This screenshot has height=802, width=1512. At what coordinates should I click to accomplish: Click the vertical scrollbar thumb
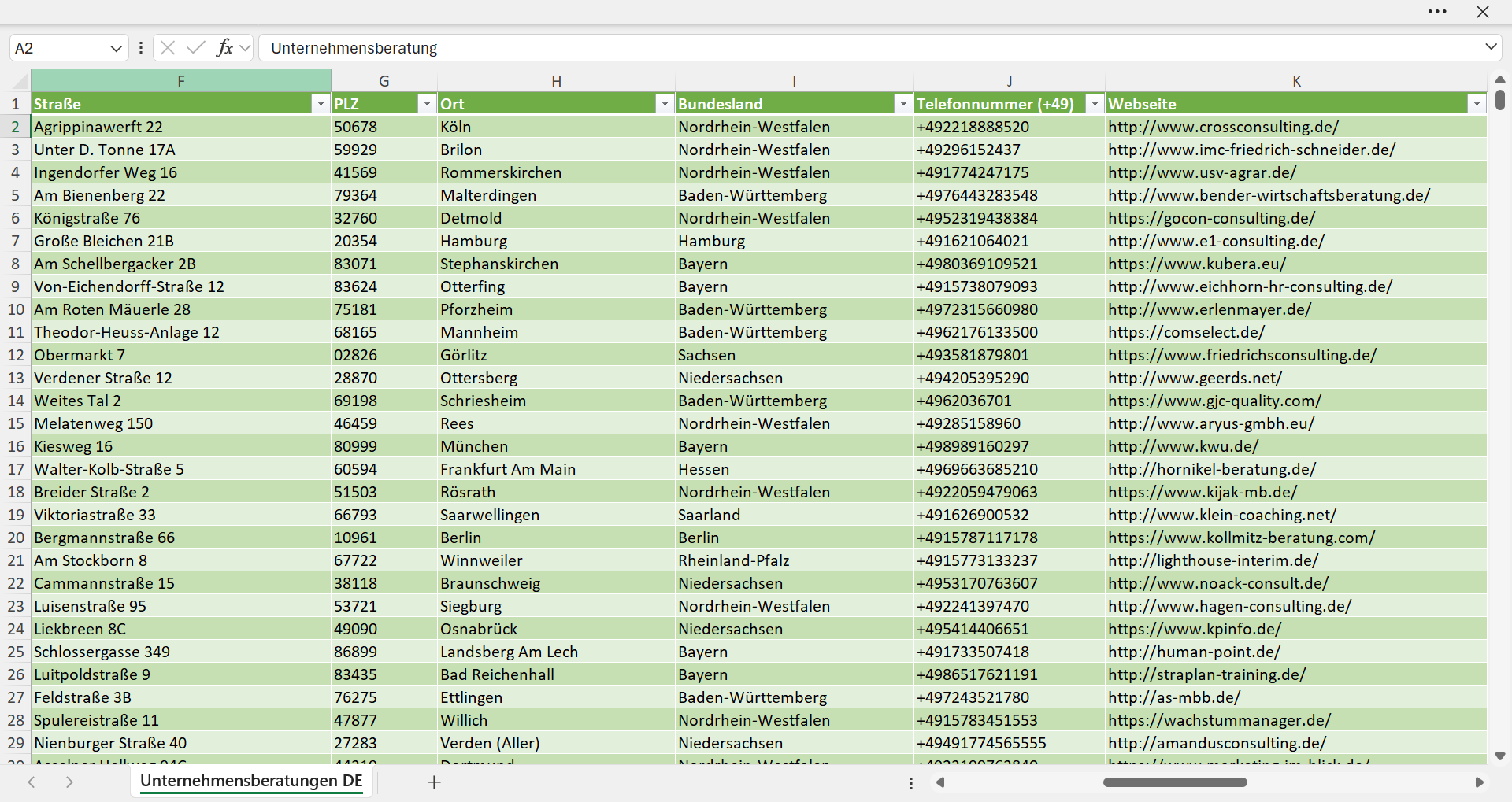tap(1500, 100)
